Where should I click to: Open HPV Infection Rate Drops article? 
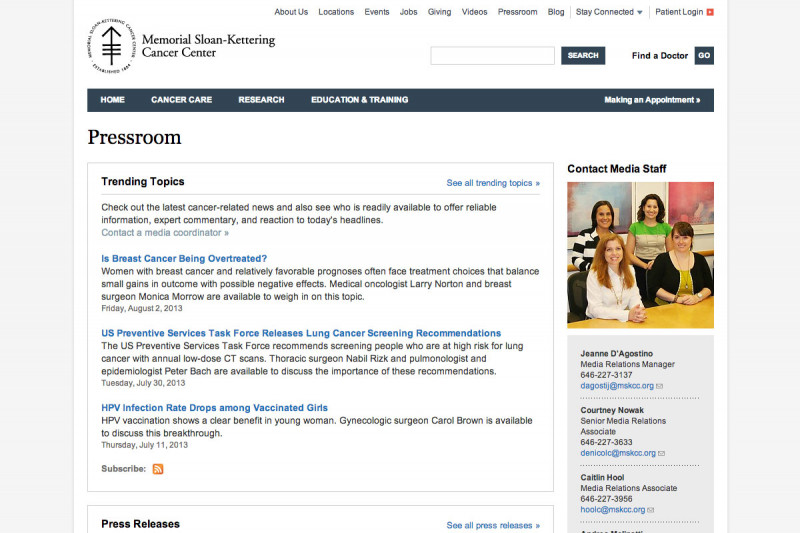(x=214, y=408)
